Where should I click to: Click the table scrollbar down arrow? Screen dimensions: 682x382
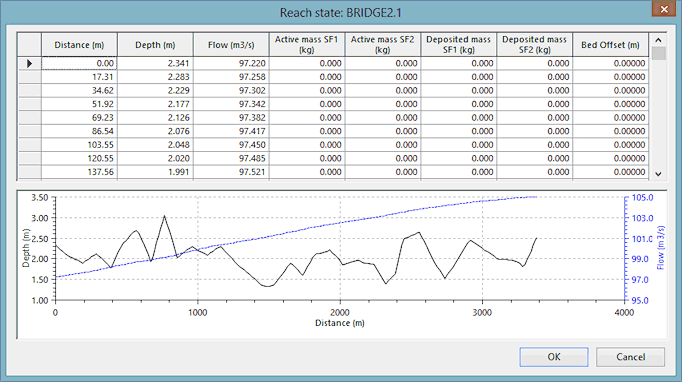pyautogui.click(x=659, y=174)
